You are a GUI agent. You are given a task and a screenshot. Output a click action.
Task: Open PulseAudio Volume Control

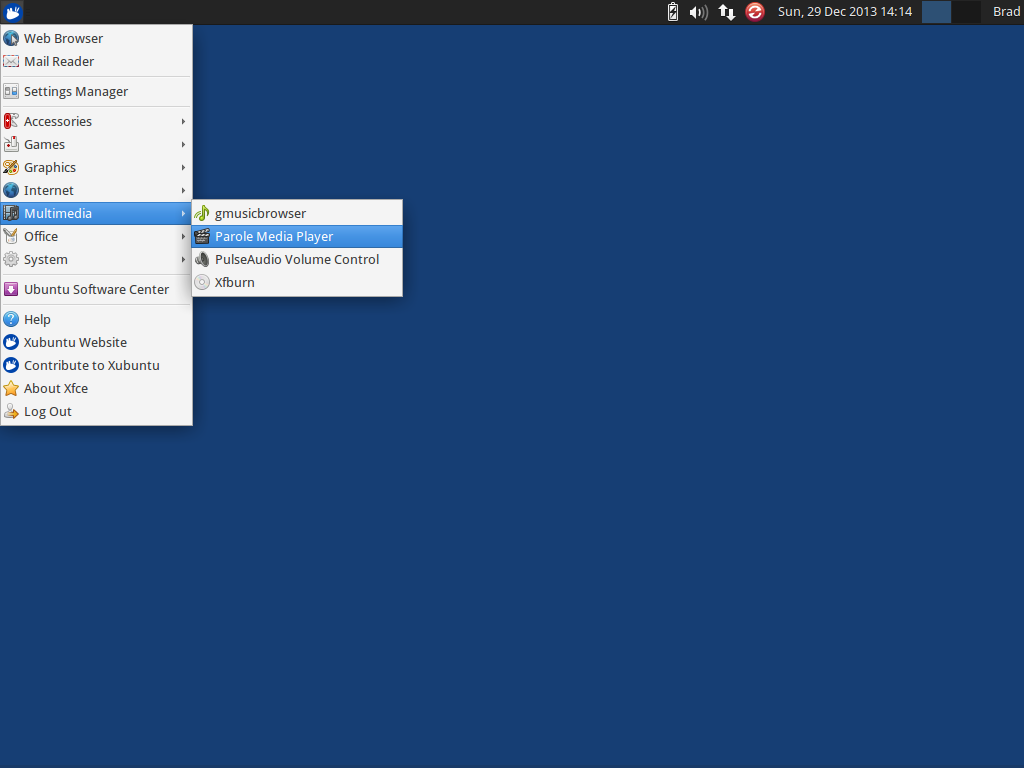[297, 259]
